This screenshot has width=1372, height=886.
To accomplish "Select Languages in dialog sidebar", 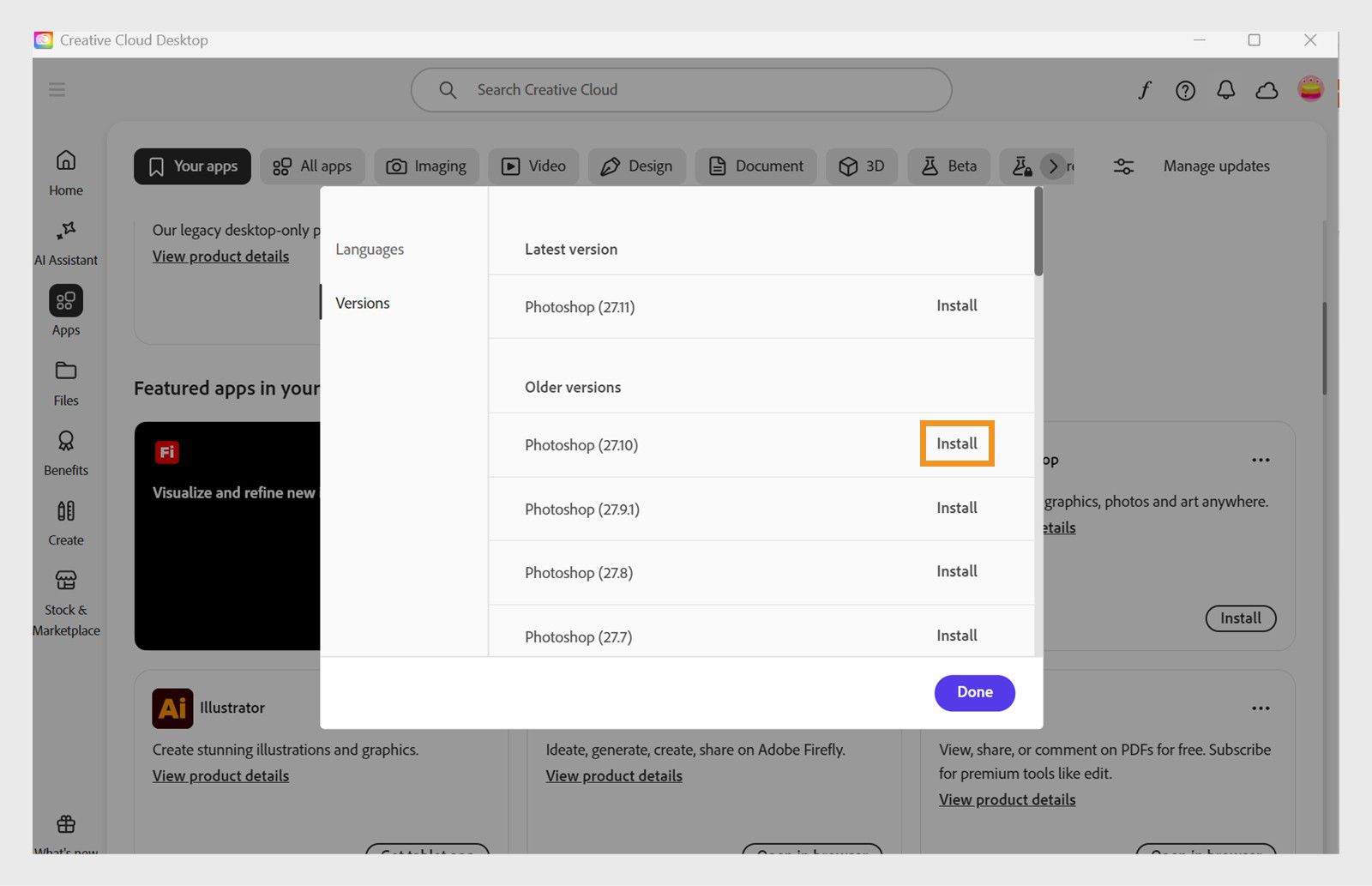I will click(x=370, y=250).
